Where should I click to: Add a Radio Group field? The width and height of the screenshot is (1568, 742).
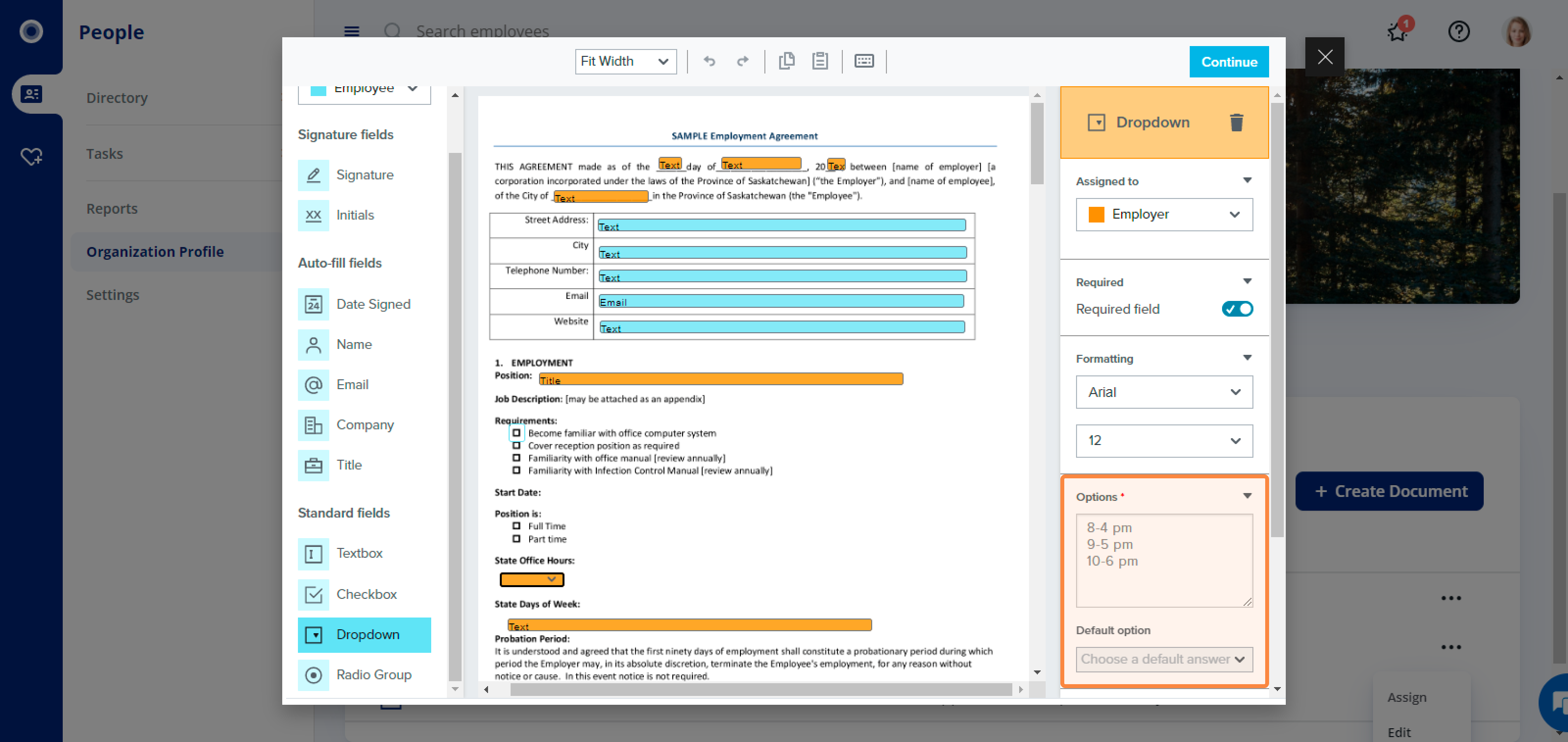pos(364,675)
